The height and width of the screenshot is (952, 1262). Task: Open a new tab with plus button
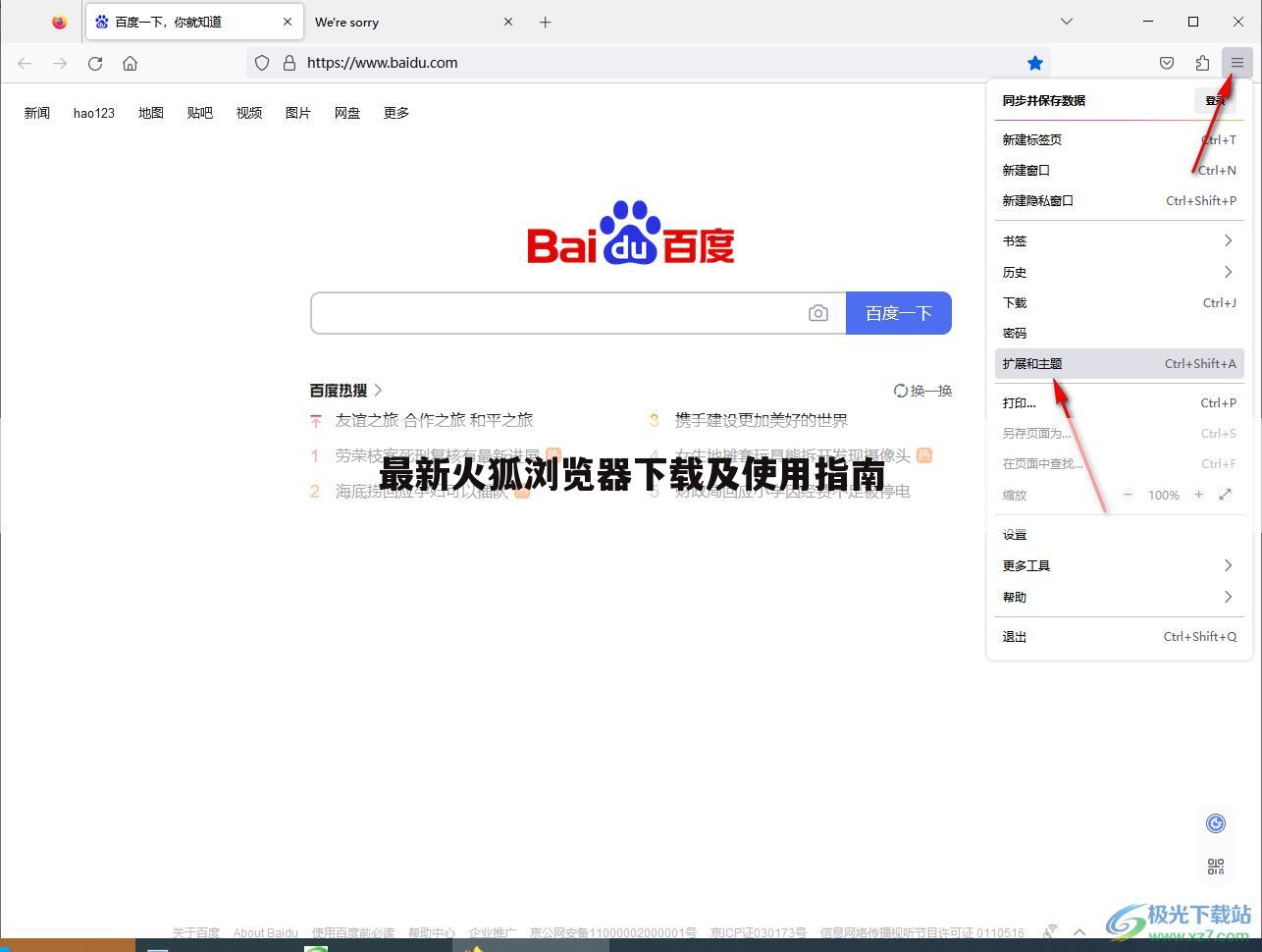click(546, 22)
